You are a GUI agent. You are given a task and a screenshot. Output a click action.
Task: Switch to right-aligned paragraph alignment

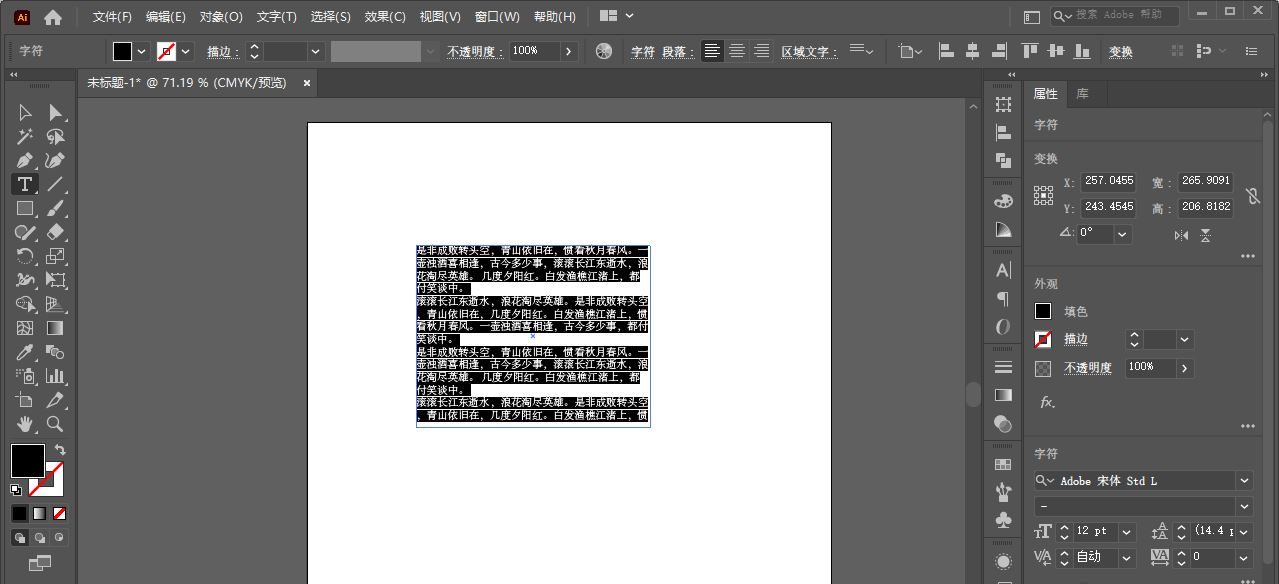point(762,51)
